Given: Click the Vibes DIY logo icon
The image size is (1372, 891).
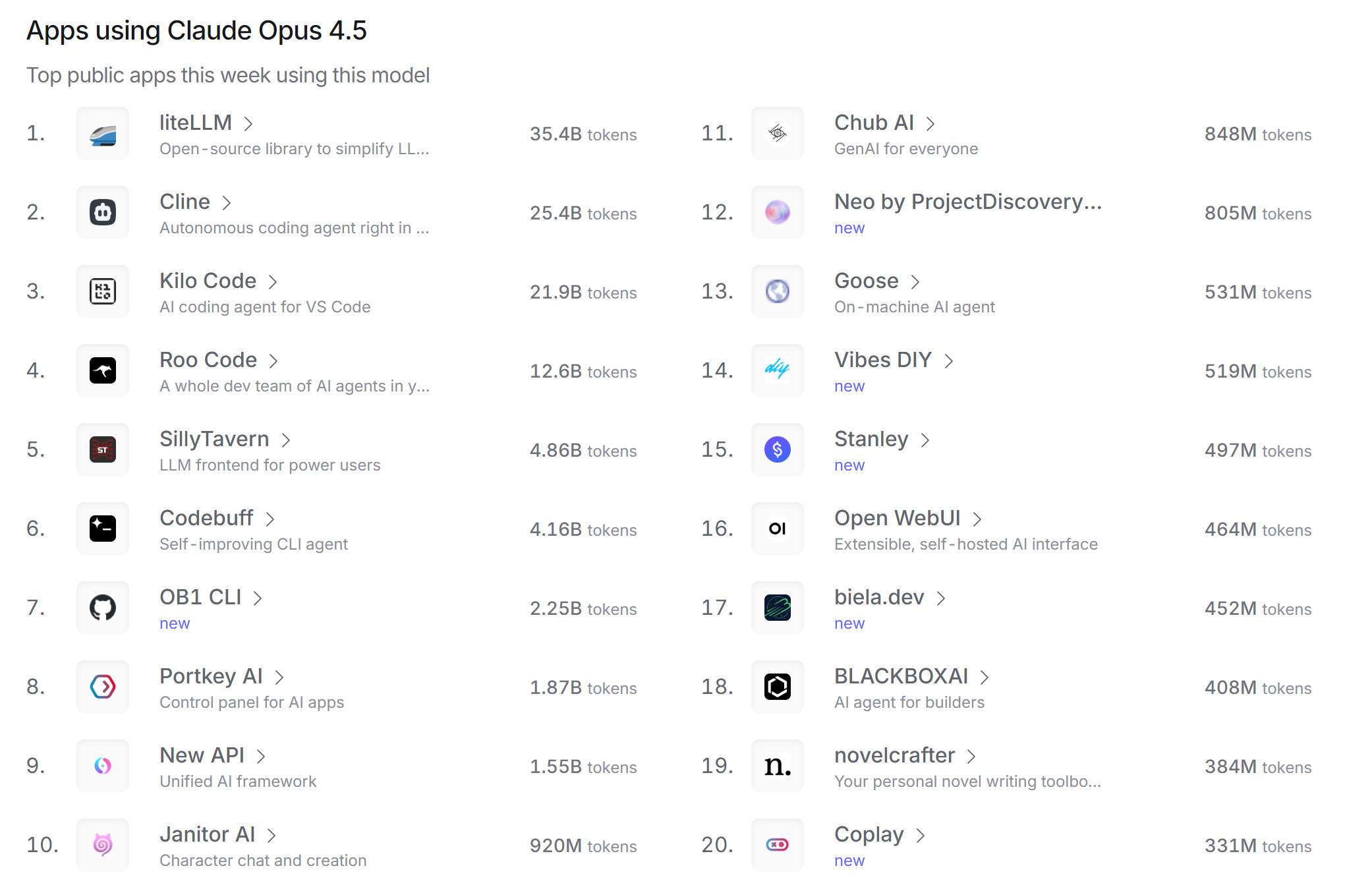Looking at the screenshot, I should (x=778, y=371).
